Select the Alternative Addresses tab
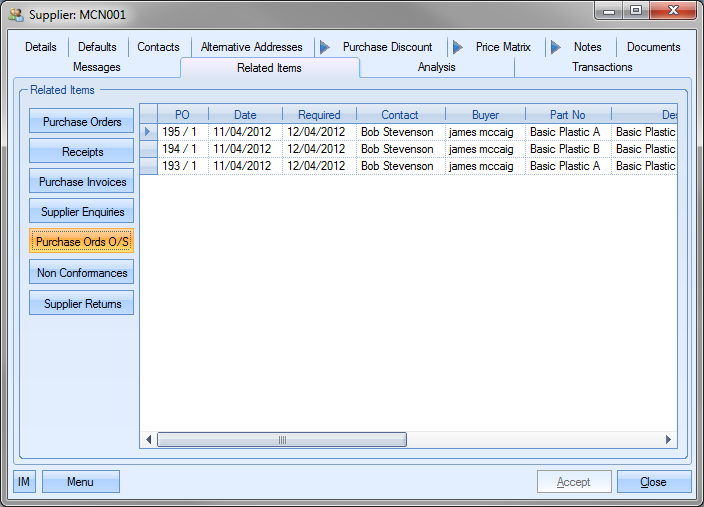This screenshot has height=507, width=704. coord(251,47)
